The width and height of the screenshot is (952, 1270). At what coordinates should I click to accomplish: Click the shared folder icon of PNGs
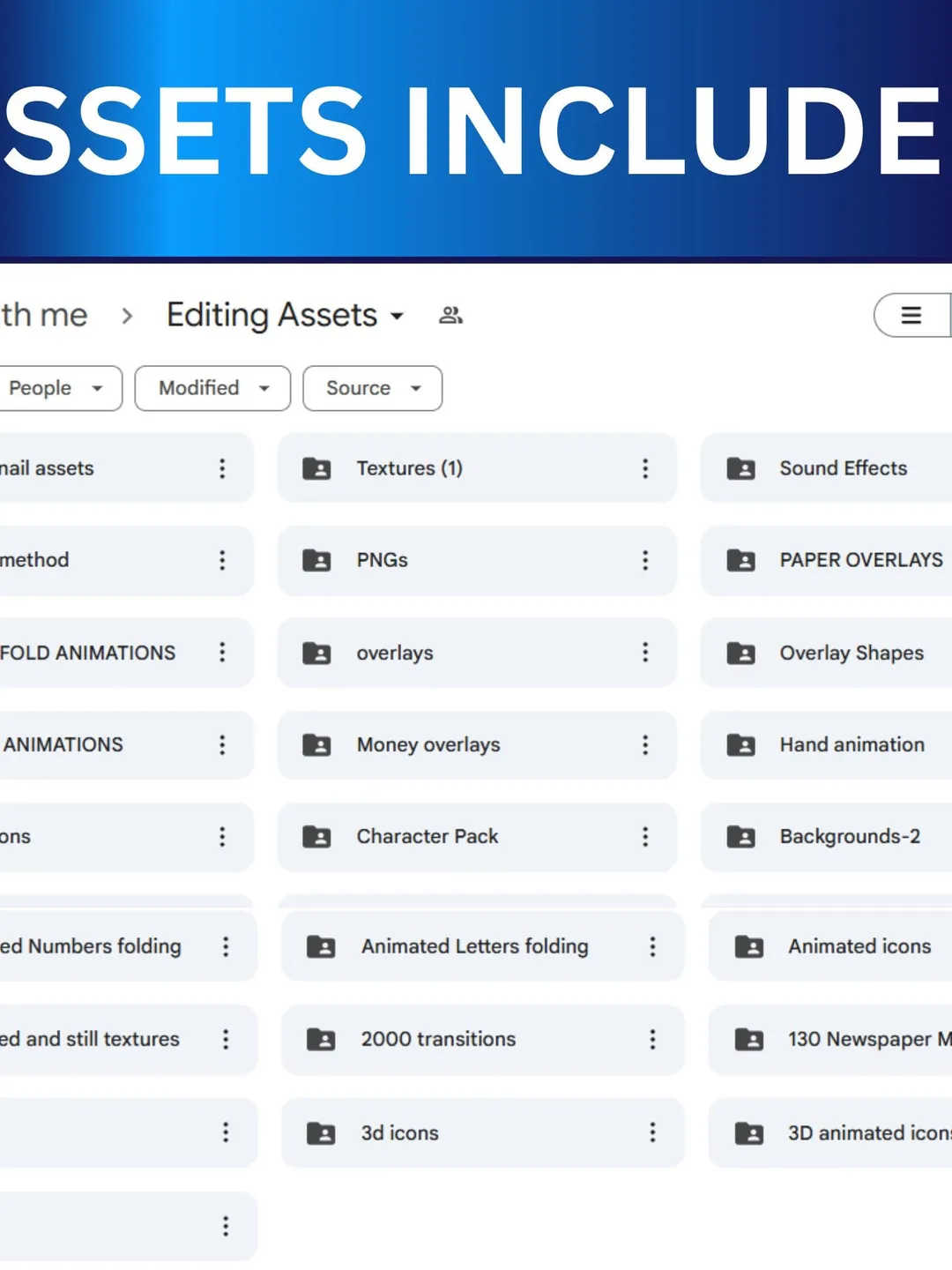(x=316, y=560)
